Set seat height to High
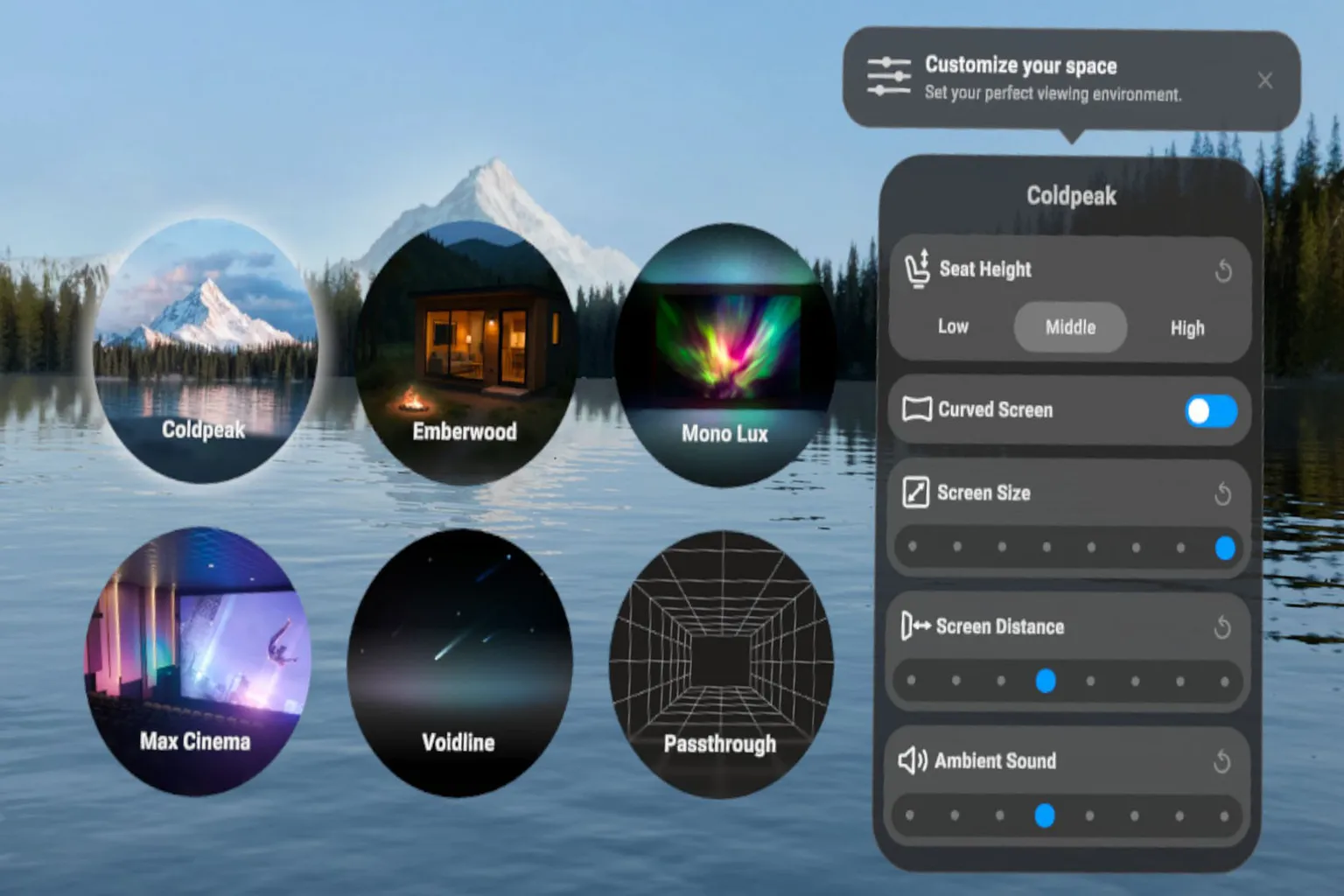1344x896 pixels. pyautogui.click(x=1187, y=328)
